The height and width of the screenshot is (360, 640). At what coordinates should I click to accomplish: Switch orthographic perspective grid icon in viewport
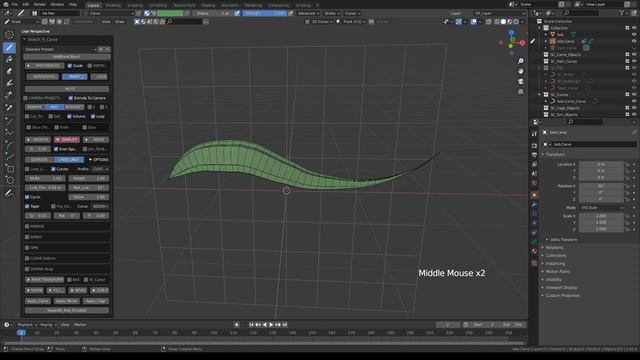(521, 92)
